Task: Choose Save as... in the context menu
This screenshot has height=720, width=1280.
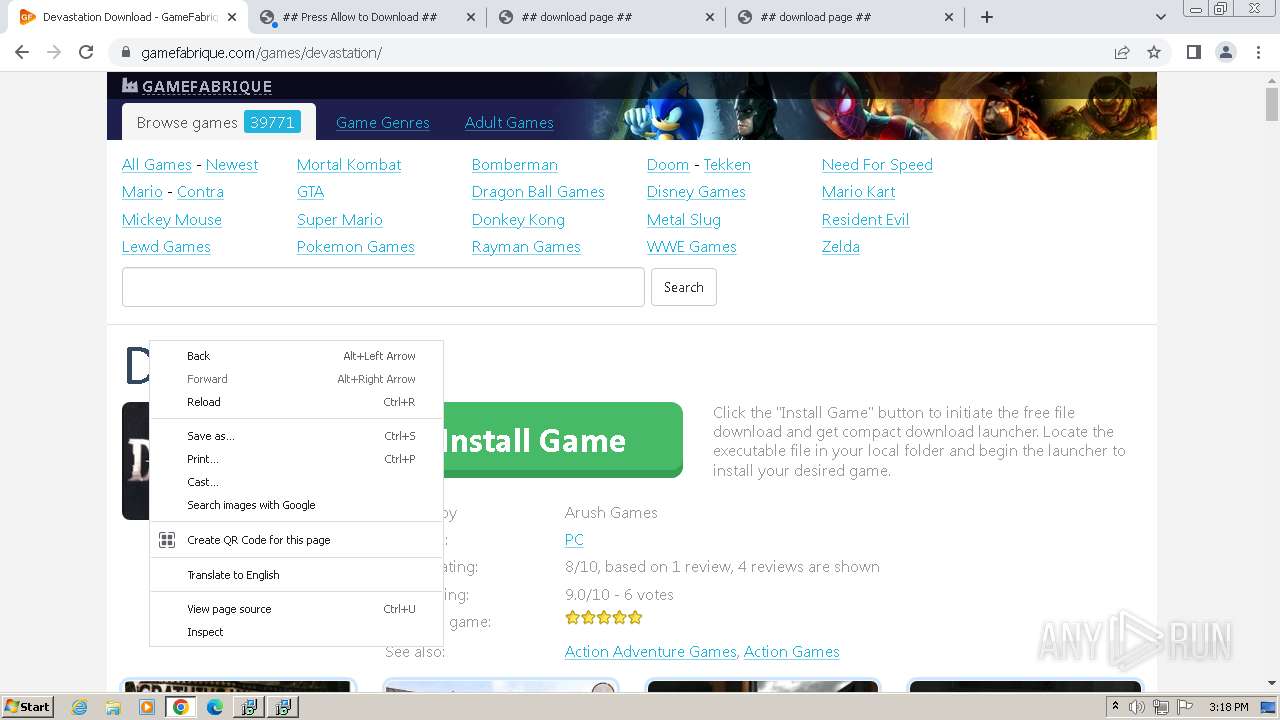Action: click(x=296, y=436)
